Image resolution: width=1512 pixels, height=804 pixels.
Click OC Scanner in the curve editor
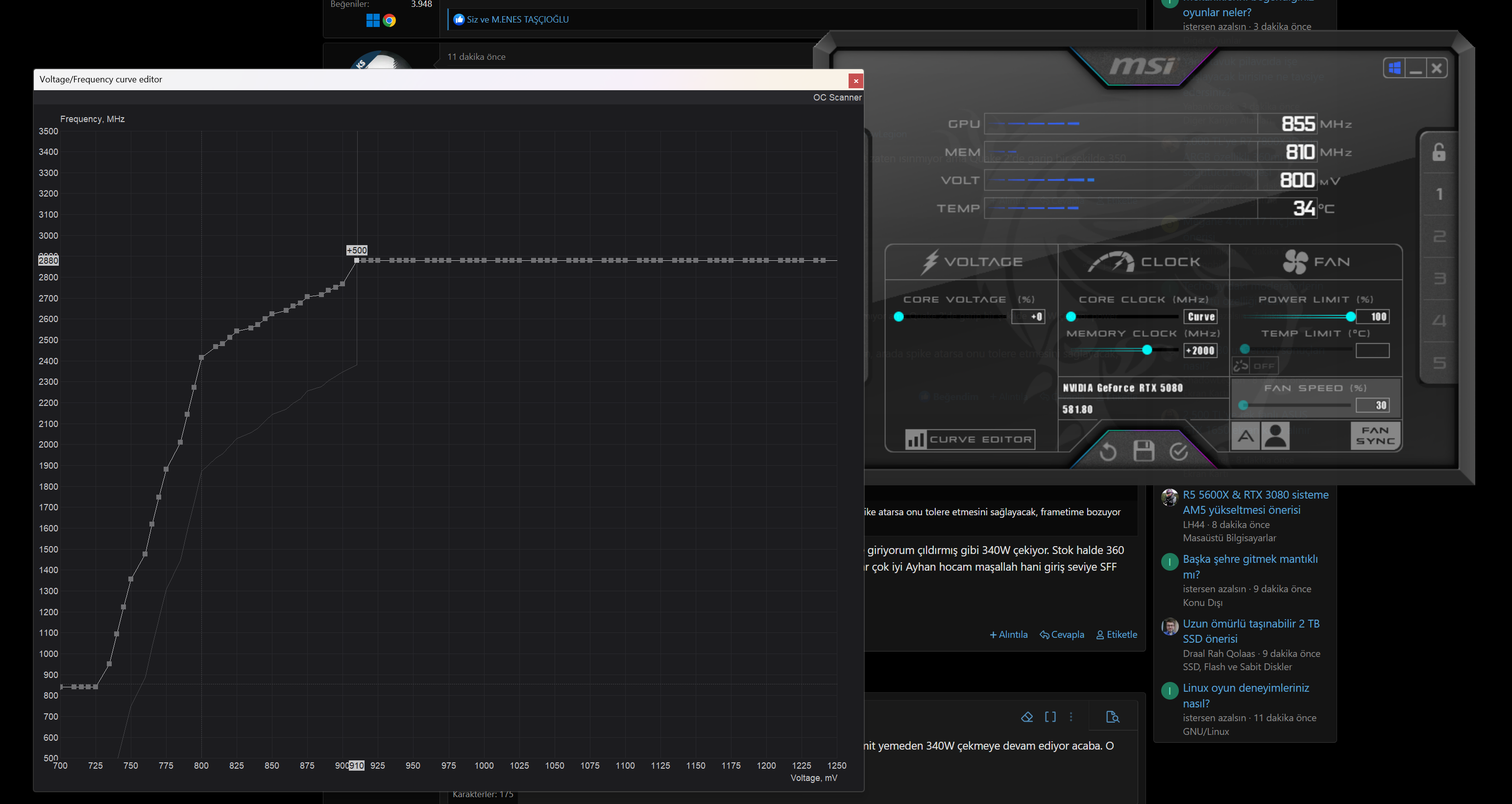(x=838, y=98)
